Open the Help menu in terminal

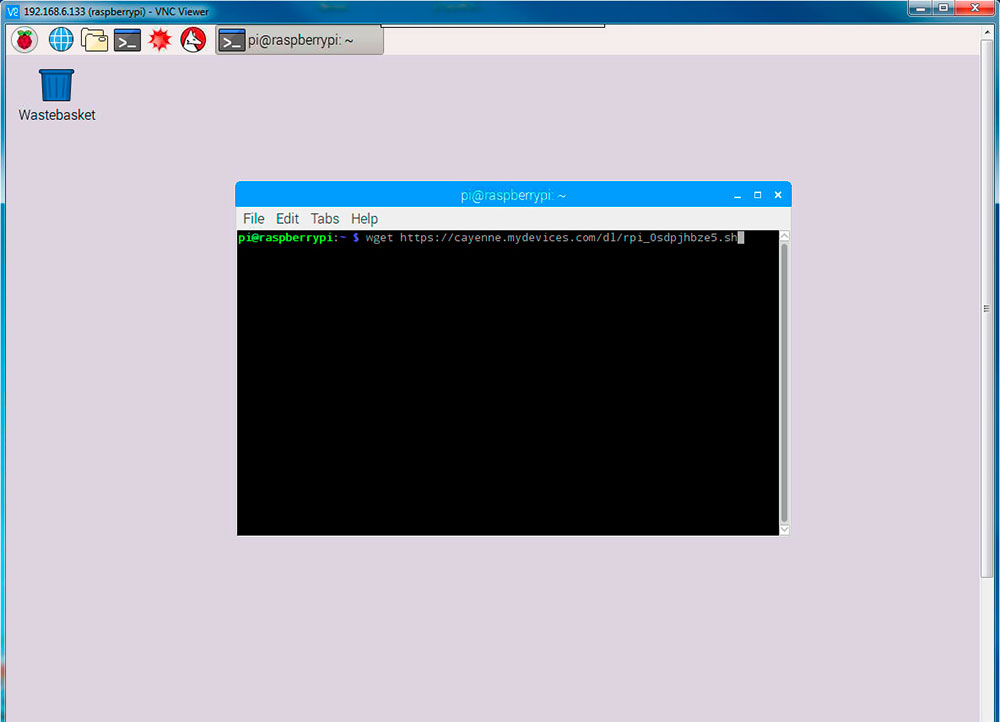[x=364, y=218]
